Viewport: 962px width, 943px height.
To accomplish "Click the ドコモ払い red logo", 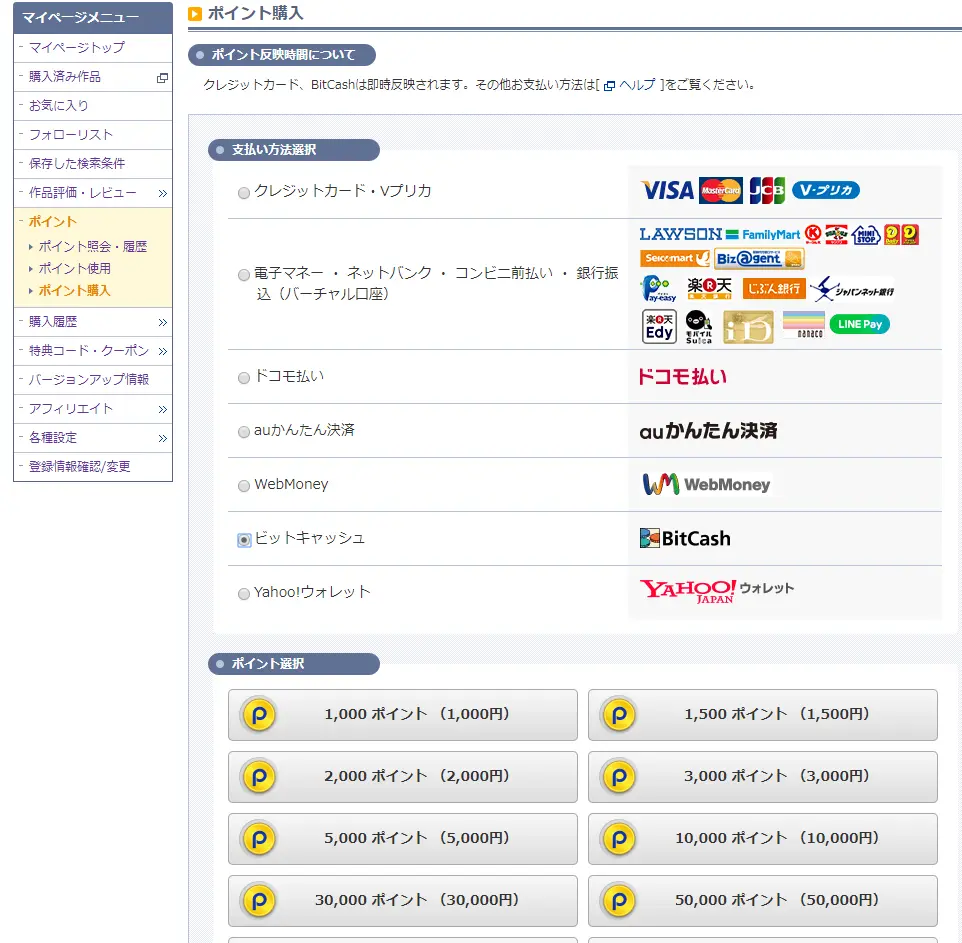I will (x=682, y=376).
